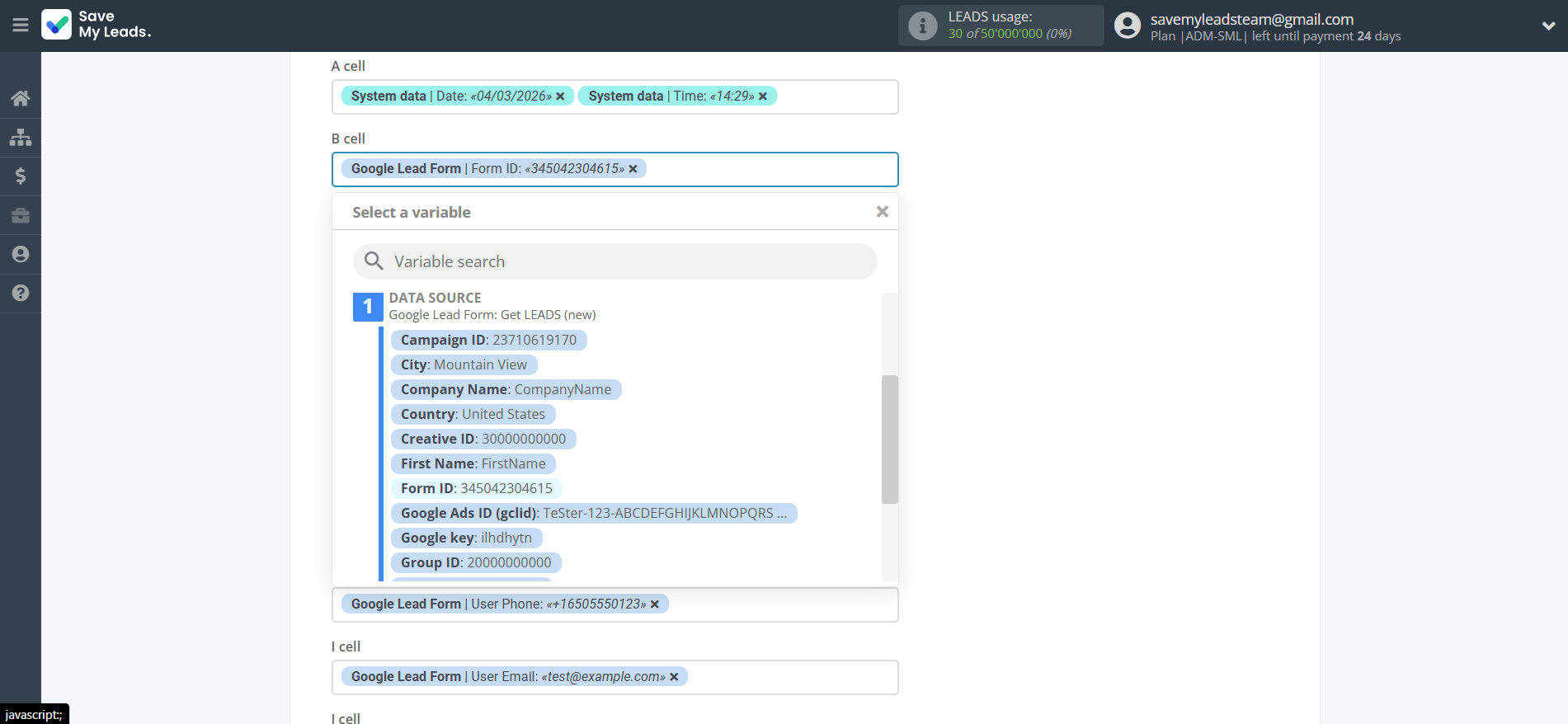Click the account avatar icon

point(1127,26)
